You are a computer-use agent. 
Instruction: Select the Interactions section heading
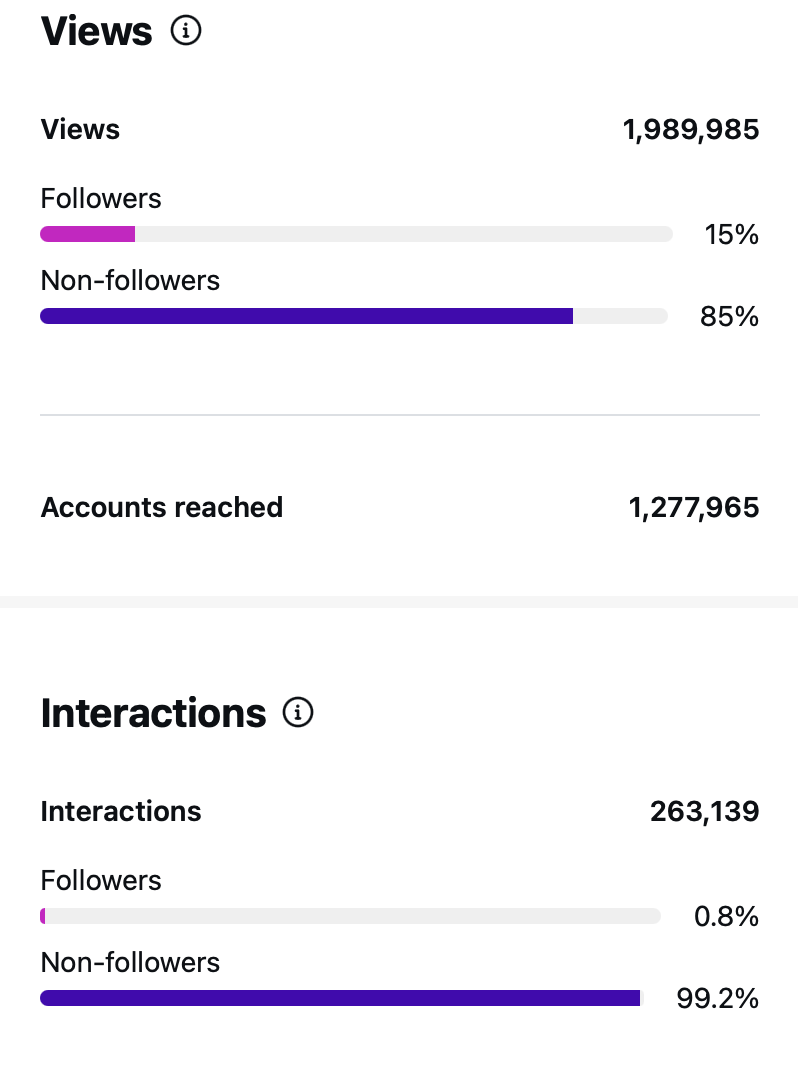[153, 712]
